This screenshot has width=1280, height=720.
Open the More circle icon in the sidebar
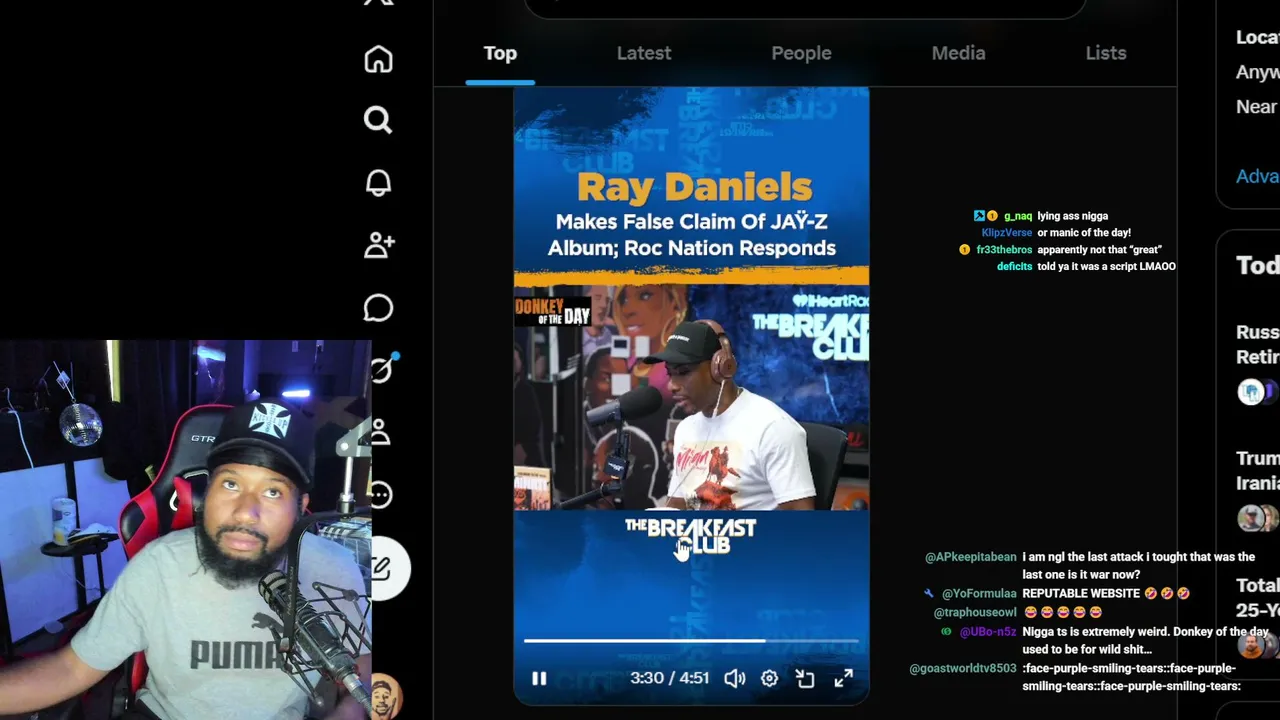380,494
